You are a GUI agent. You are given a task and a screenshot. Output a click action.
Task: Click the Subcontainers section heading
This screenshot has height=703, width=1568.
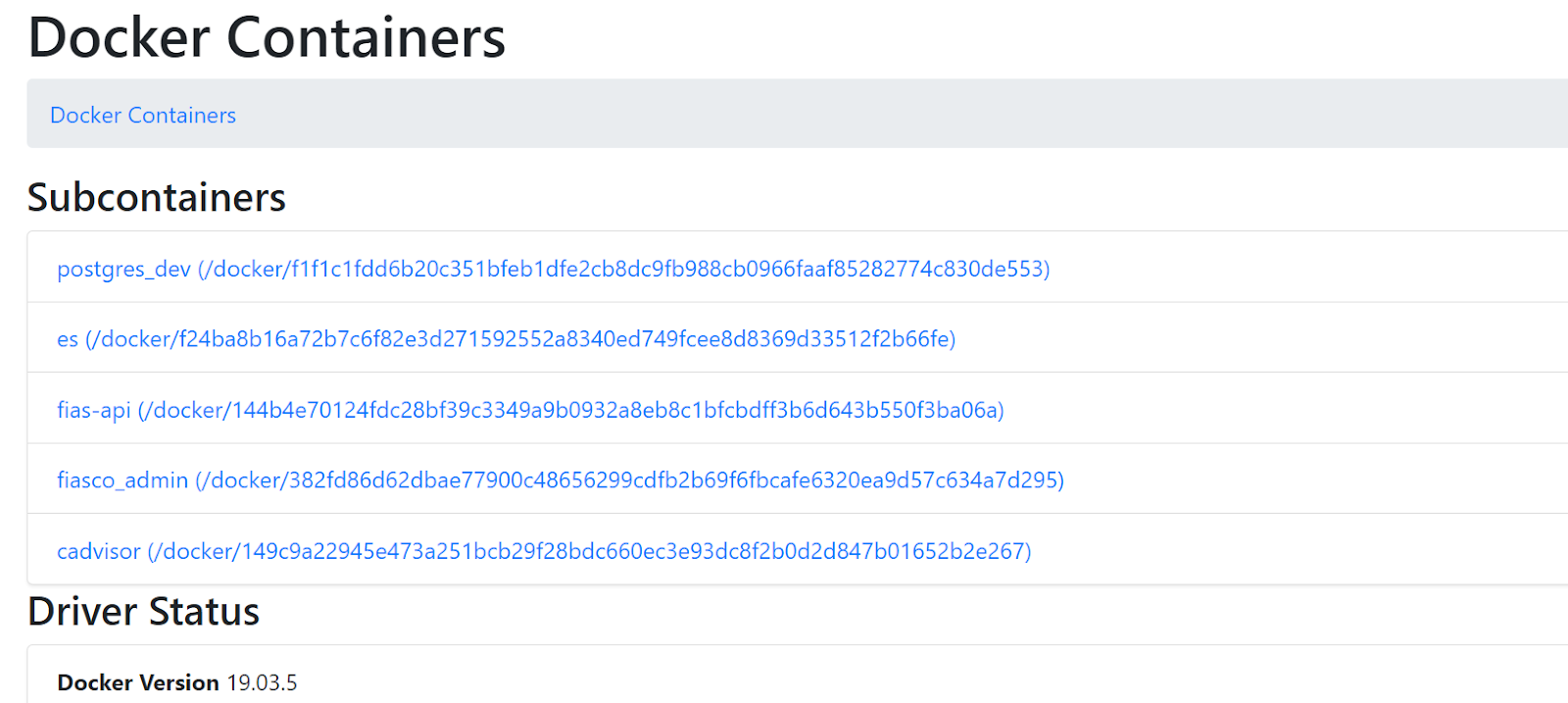157,198
